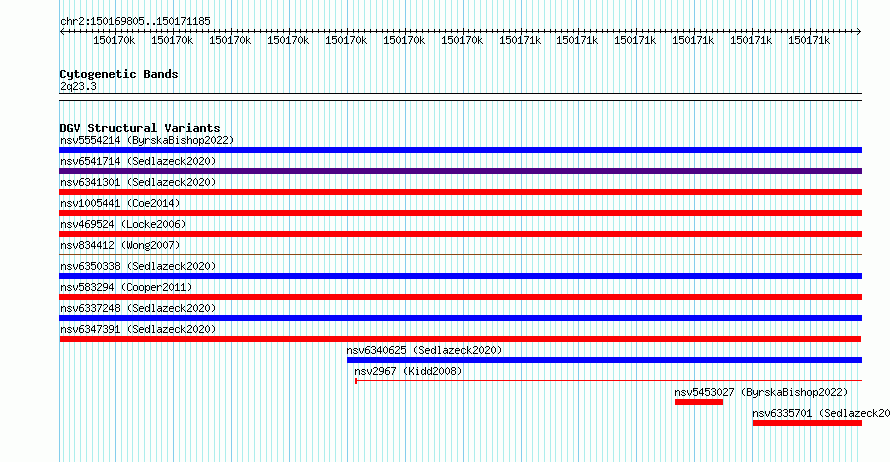Select the 2q23.3 band label
The image size is (890, 462).
point(78,86)
